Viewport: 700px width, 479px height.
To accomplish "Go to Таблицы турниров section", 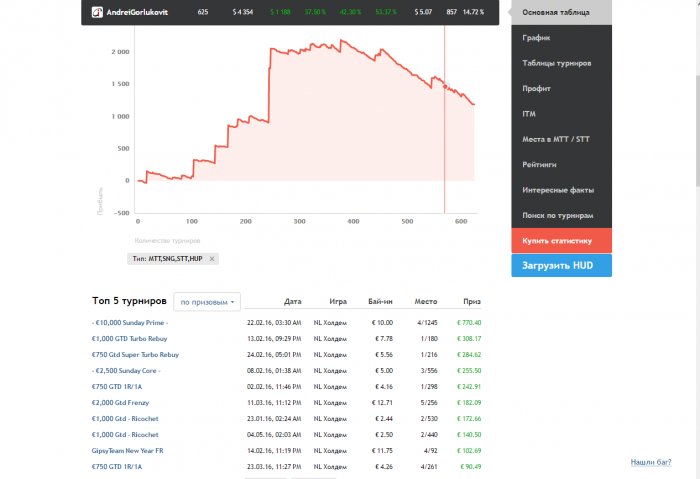I will click(556, 63).
